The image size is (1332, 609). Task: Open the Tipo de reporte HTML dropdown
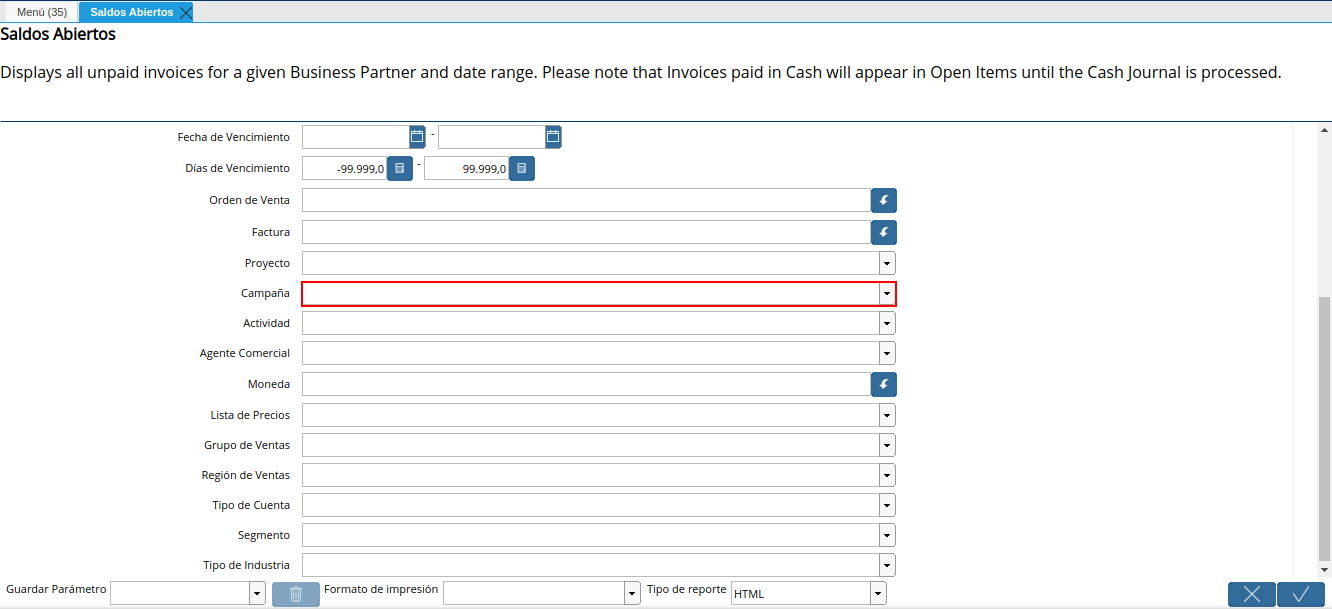click(x=878, y=593)
